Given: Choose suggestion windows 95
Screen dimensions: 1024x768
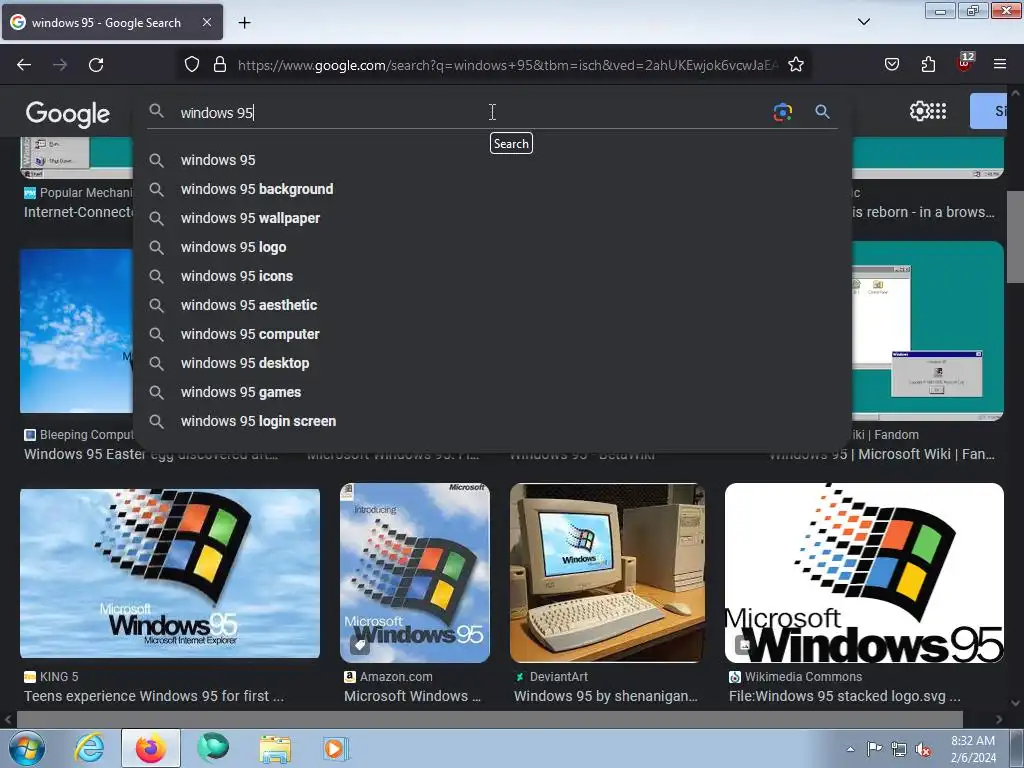Looking at the screenshot, I should click(x=492, y=160).
